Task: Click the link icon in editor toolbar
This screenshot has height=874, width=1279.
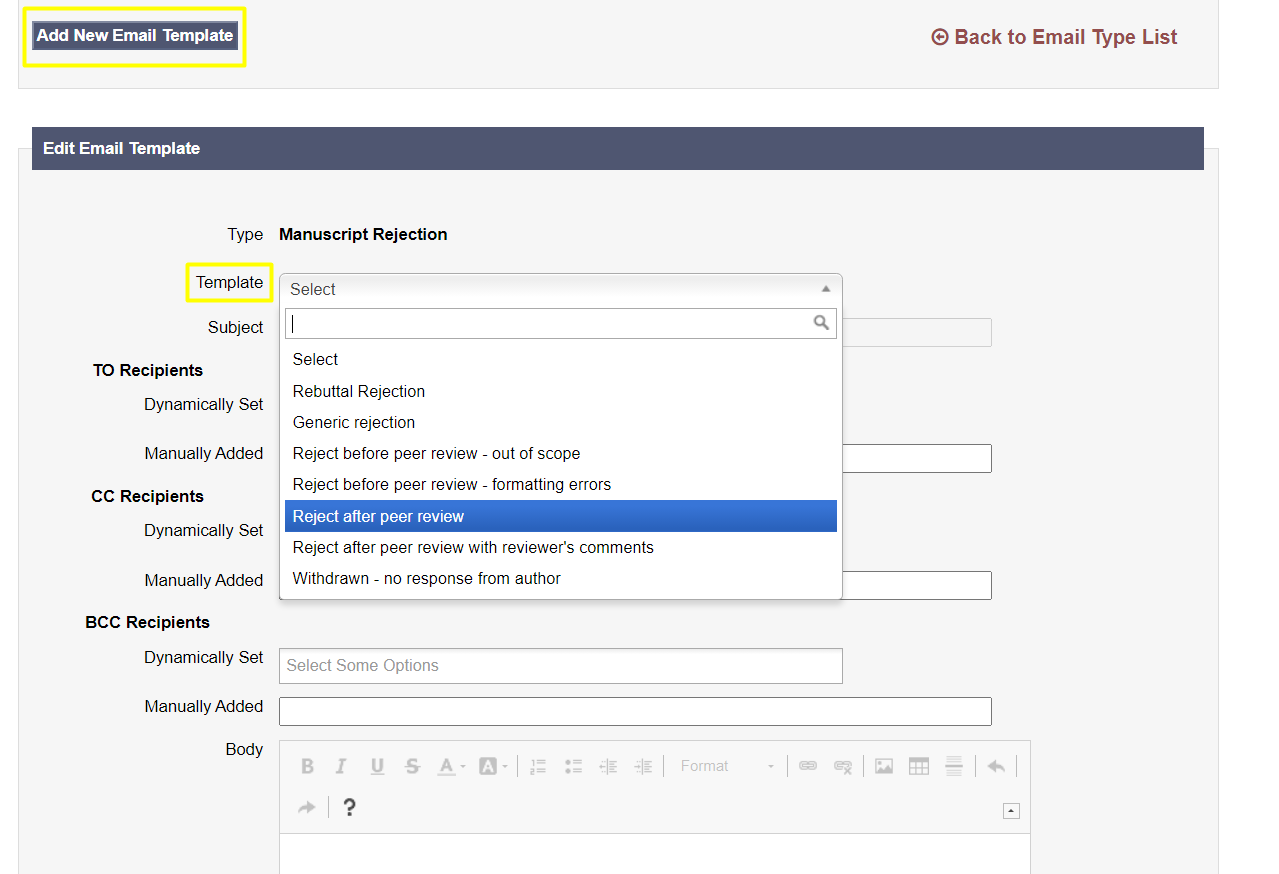Action: (x=808, y=766)
